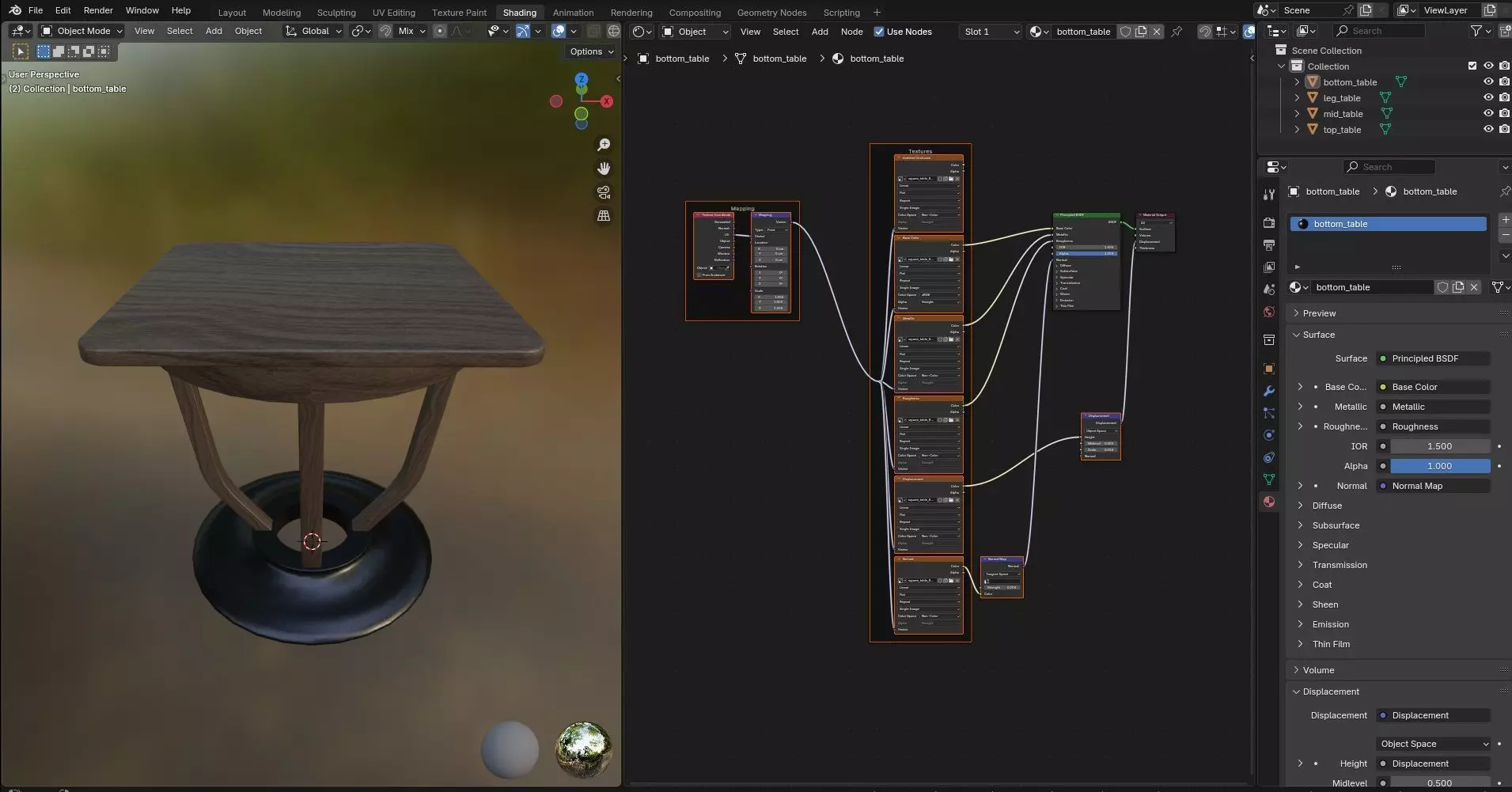Toggle the Use Nodes checkbox
1512x792 pixels.
pyautogui.click(x=878, y=32)
